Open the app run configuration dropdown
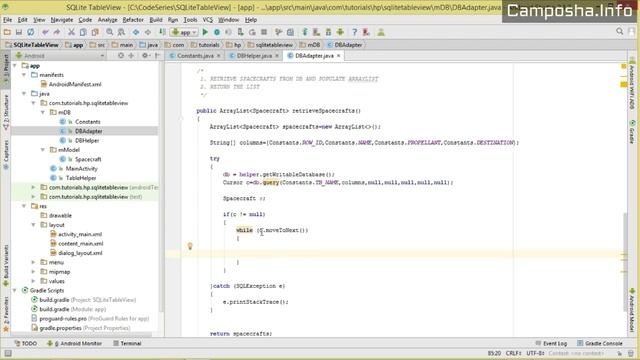 [x=184, y=32]
